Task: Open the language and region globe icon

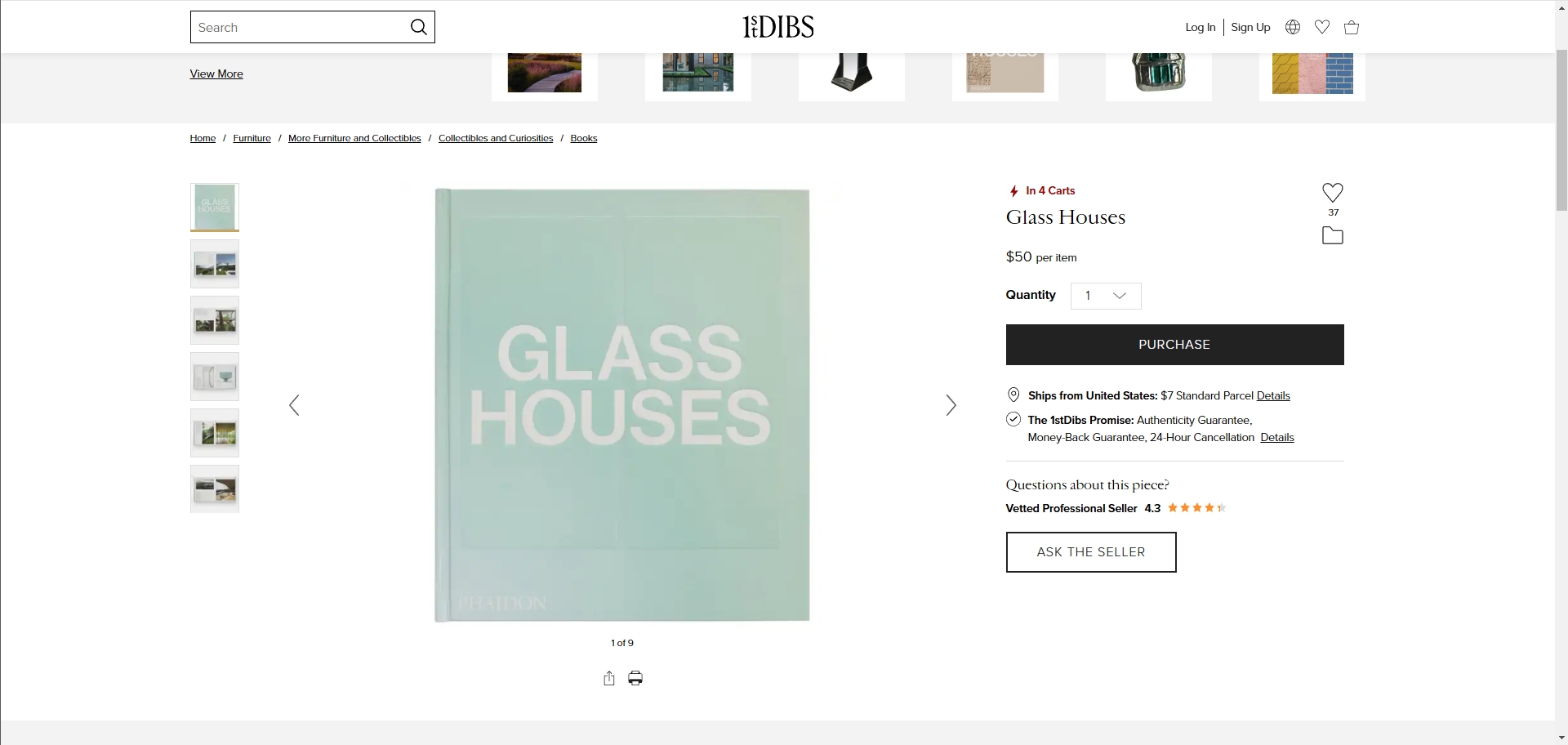Action: tap(1293, 27)
